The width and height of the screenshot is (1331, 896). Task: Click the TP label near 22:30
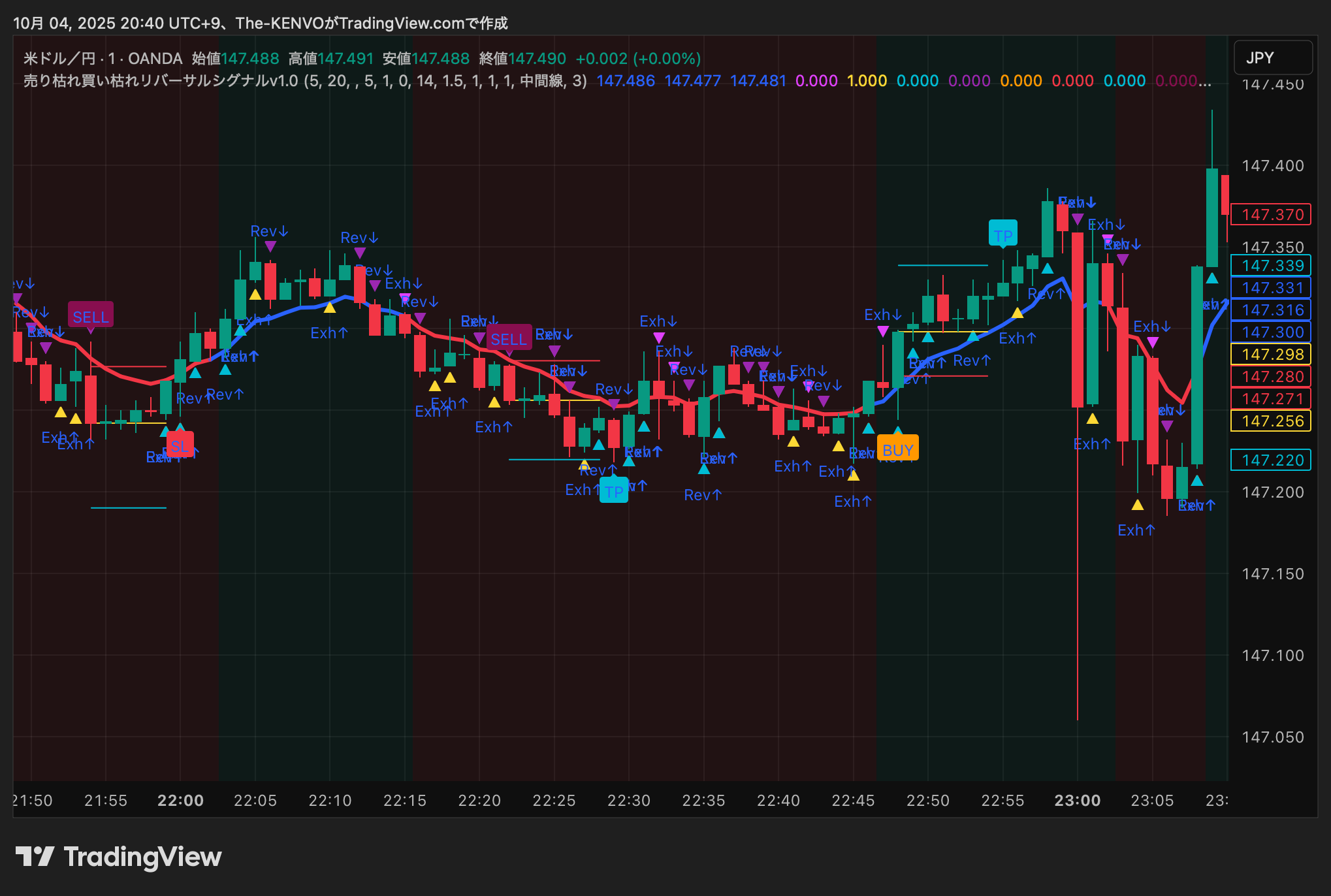(613, 492)
